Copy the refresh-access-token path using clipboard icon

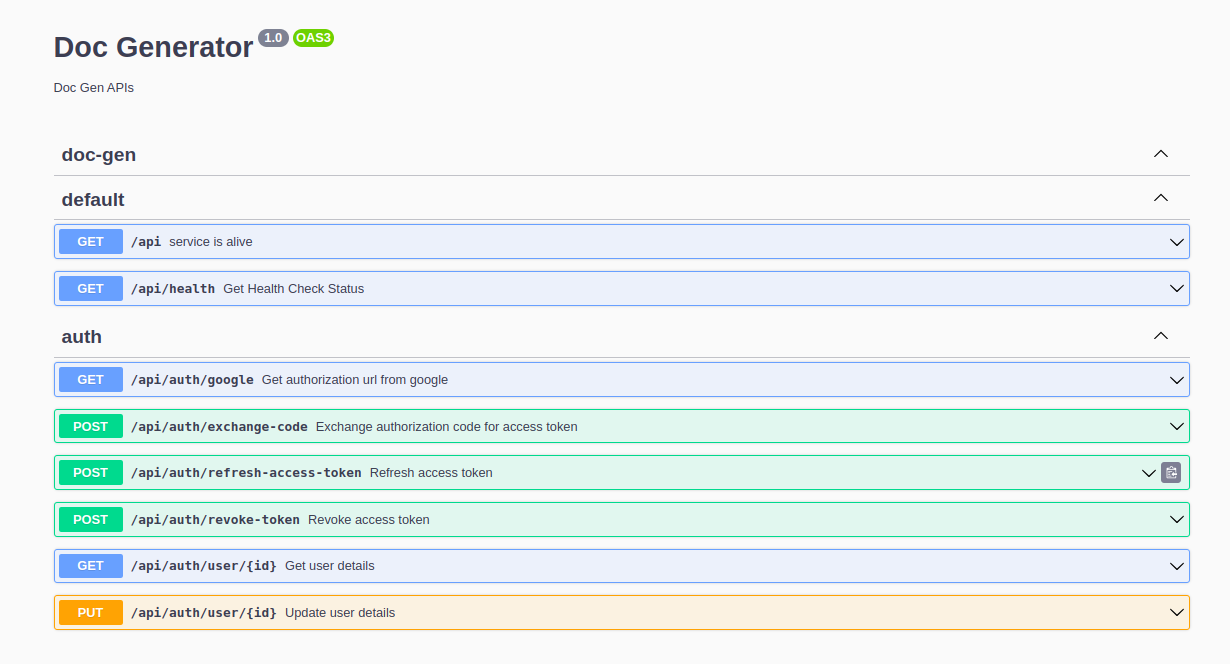coord(1171,472)
